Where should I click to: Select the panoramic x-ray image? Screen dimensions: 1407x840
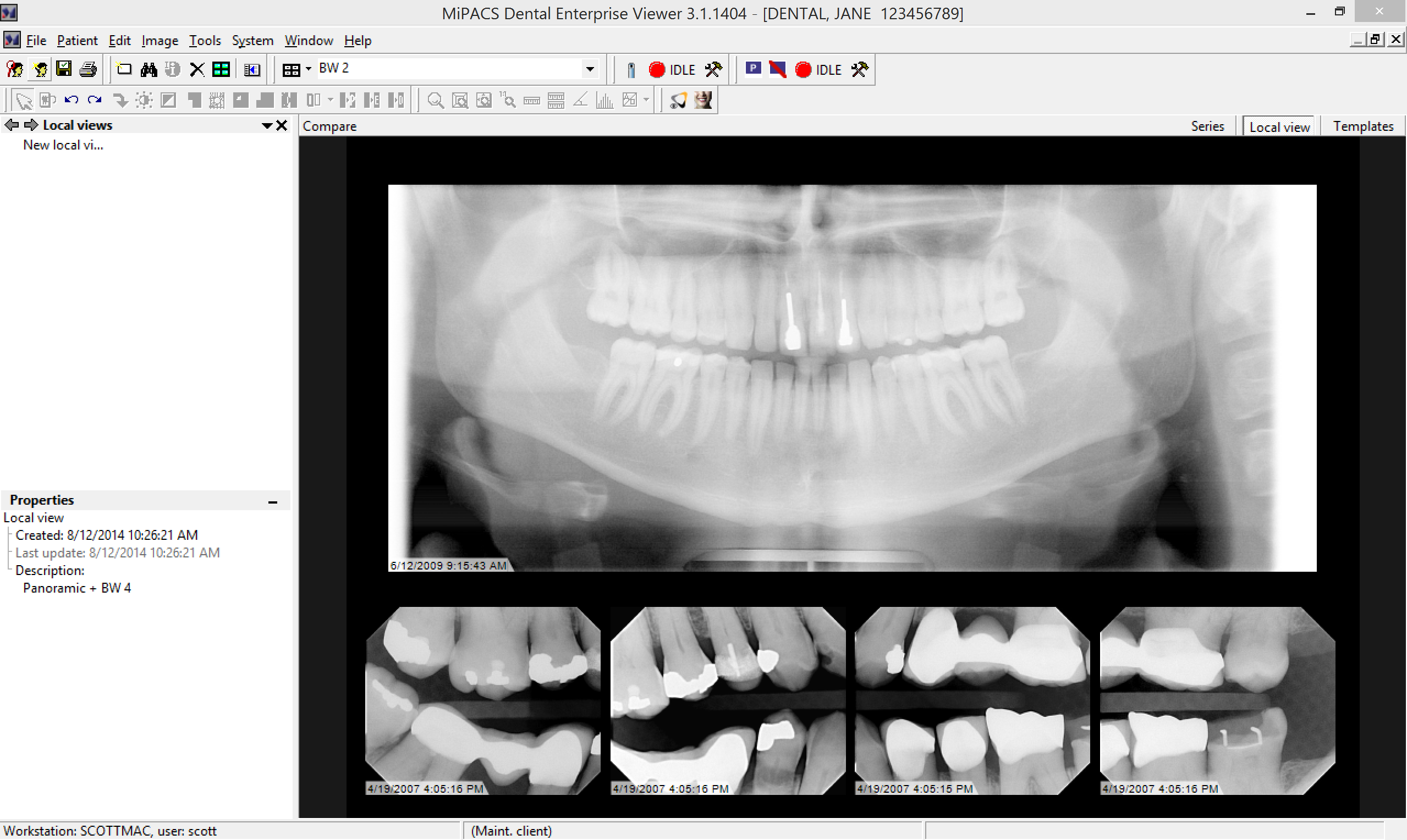(851, 378)
